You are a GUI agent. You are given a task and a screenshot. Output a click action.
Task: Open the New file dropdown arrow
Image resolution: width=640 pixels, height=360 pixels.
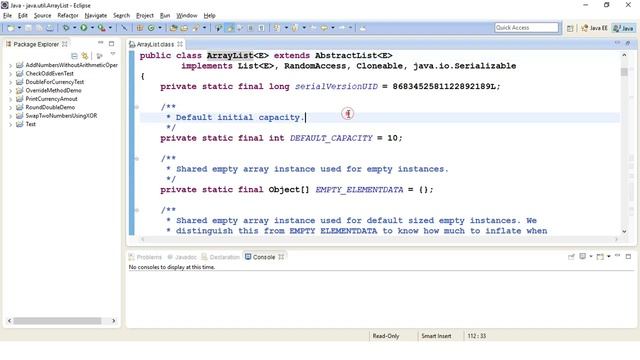[19, 28]
